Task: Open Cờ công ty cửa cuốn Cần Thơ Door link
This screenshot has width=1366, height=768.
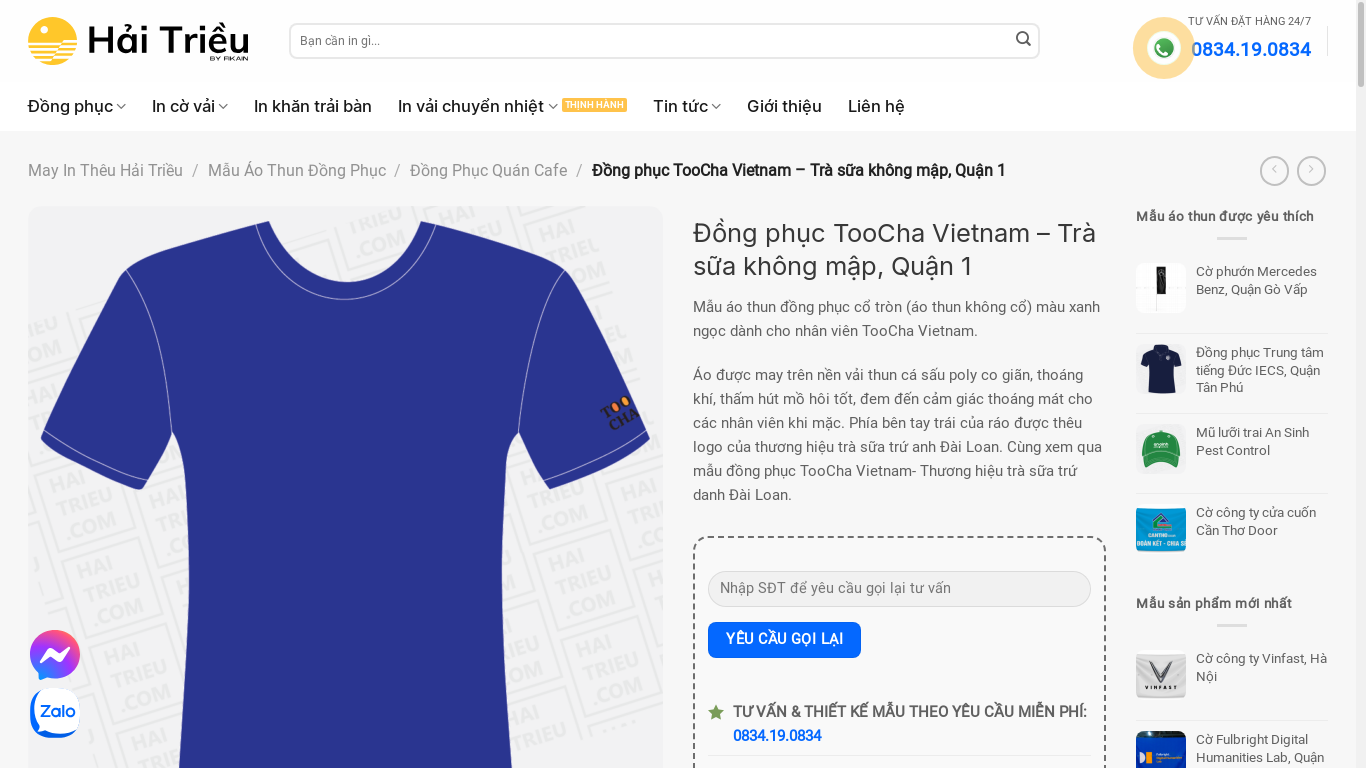Action: pos(1256,522)
